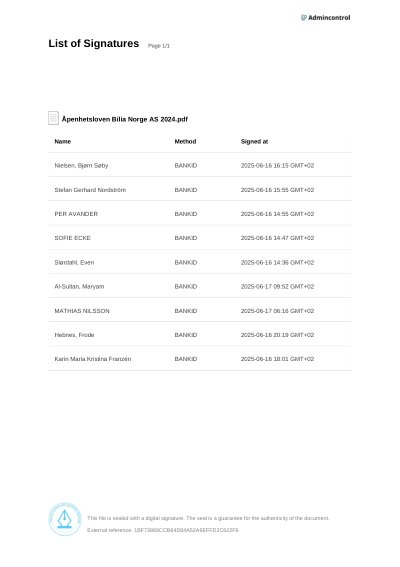Select the Method column header

[185, 141]
